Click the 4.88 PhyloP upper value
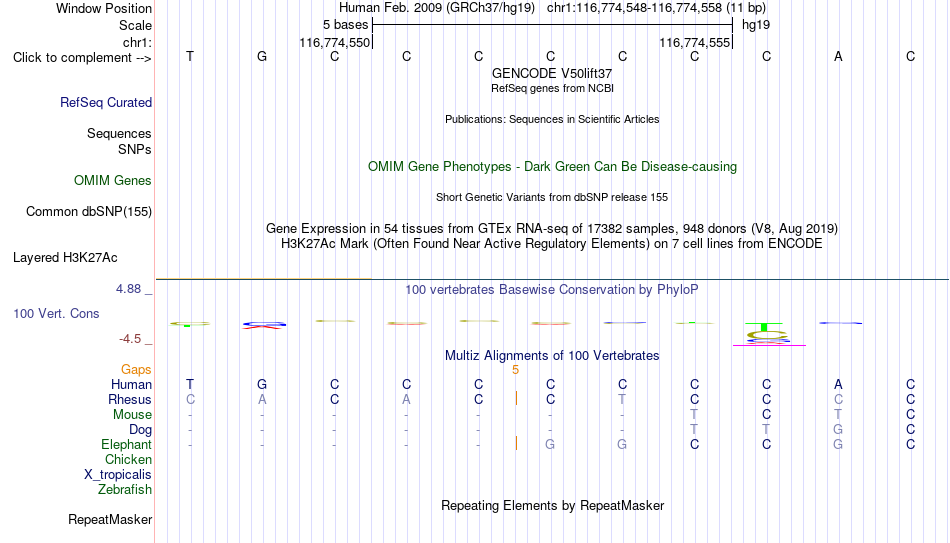950x543 pixels. coord(128,289)
